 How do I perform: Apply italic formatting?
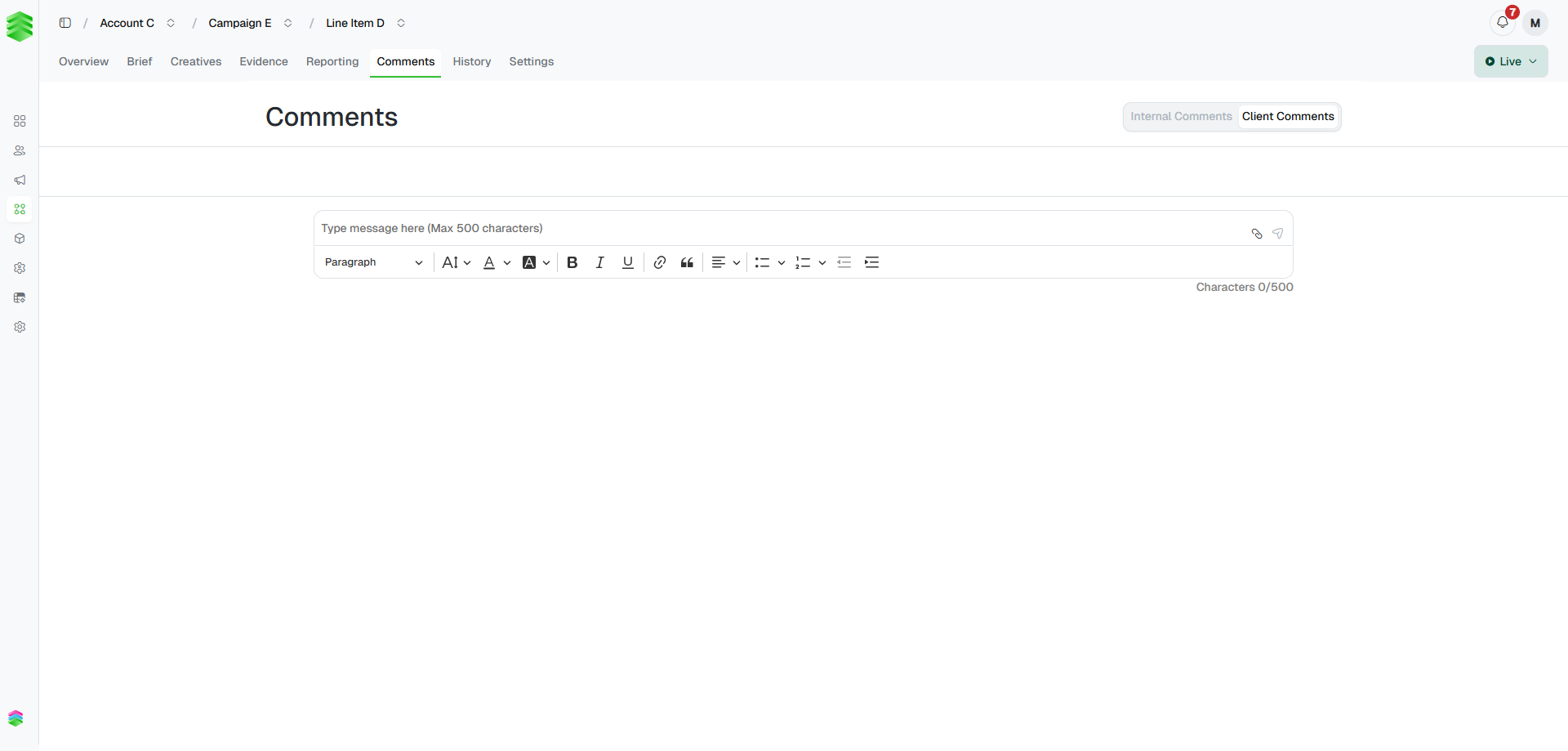pyautogui.click(x=599, y=262)
